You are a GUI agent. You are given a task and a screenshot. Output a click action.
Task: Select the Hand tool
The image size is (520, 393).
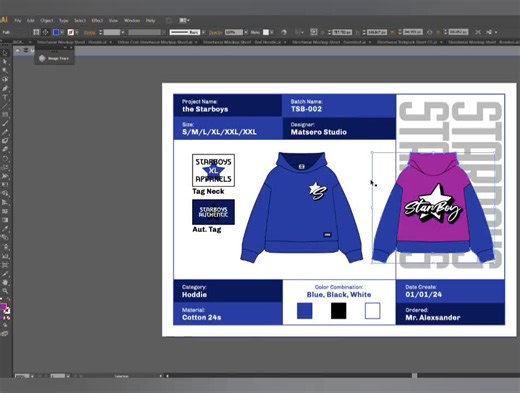coord(5,283)
